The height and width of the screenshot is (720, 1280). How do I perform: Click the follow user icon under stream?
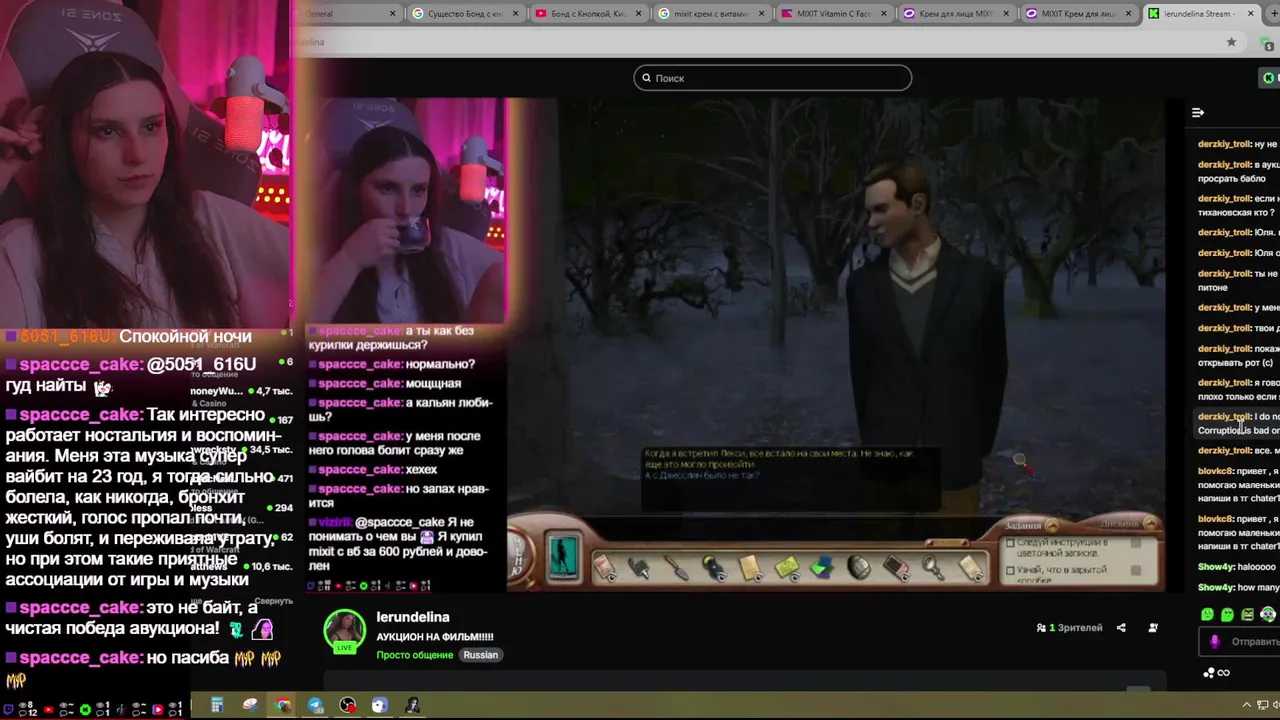1153,628
